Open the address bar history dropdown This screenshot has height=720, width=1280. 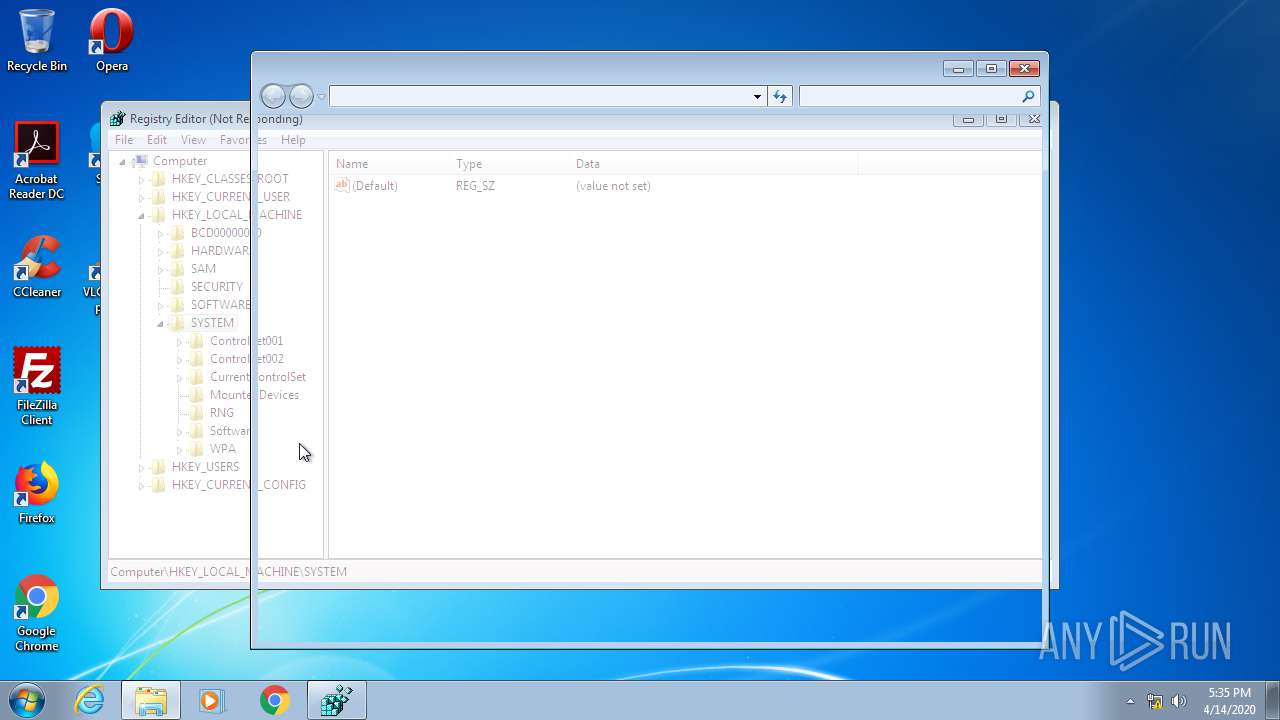pyautogui.click(x=757, y=96)
